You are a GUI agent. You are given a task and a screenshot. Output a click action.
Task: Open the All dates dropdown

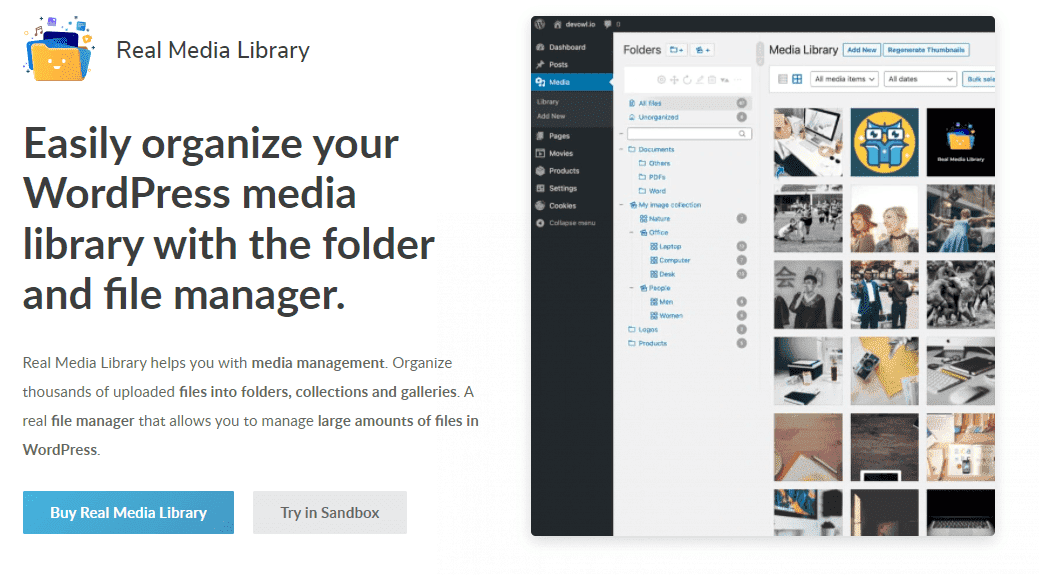[x=921, y=79]
